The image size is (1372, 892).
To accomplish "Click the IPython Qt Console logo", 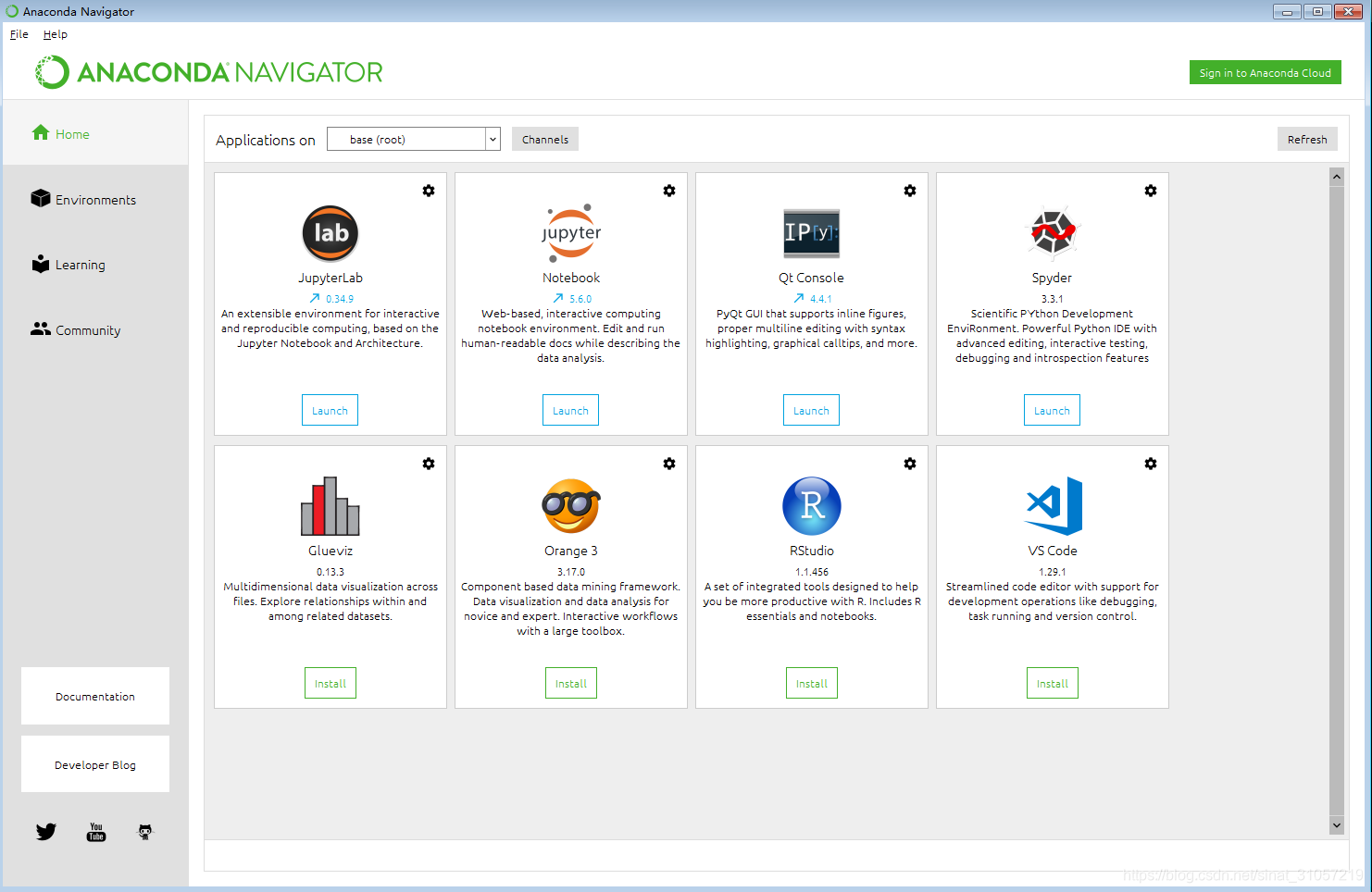I will [x=812, y=232].
